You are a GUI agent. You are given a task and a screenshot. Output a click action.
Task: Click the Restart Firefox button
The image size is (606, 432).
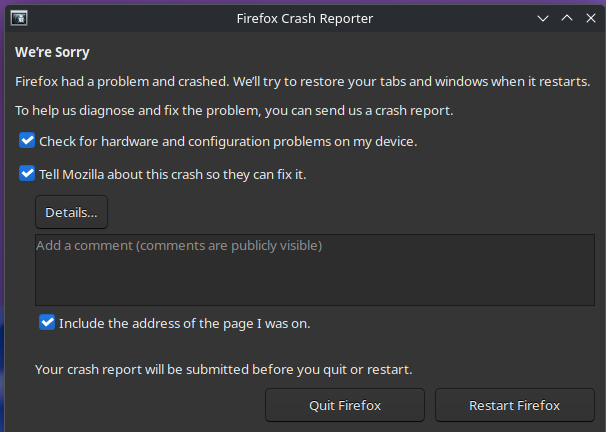coord(514,405)
